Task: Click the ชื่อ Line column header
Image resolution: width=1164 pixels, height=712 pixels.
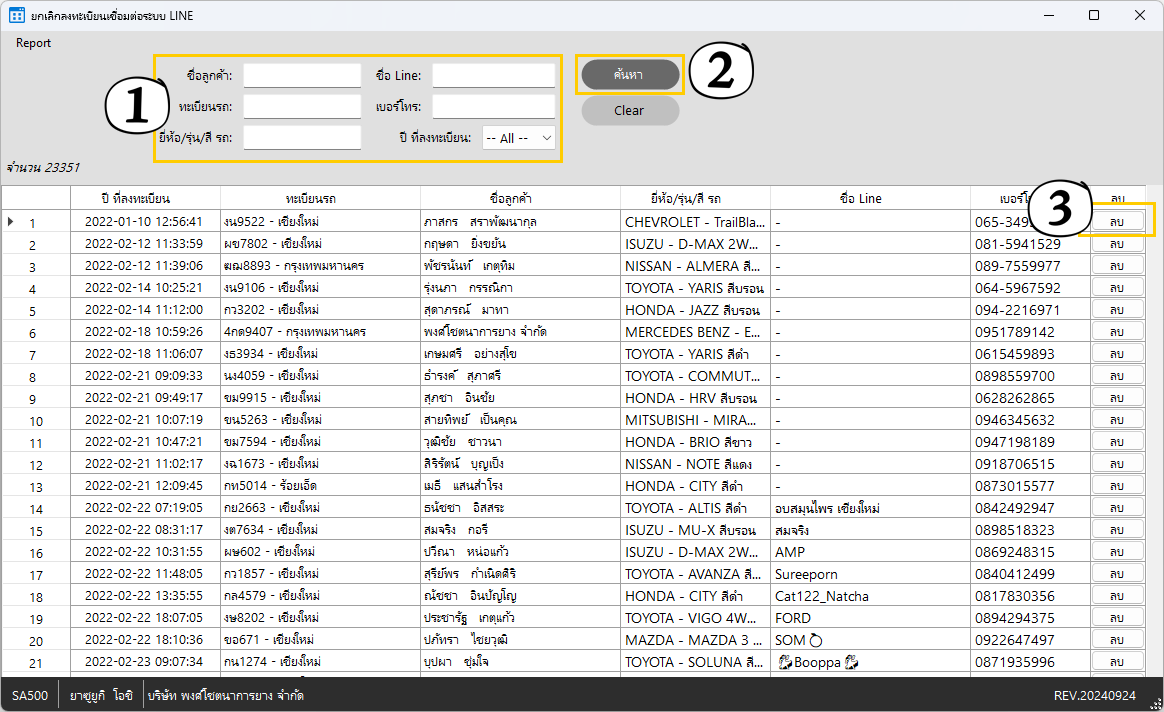Action: click(x=861, y=198)
